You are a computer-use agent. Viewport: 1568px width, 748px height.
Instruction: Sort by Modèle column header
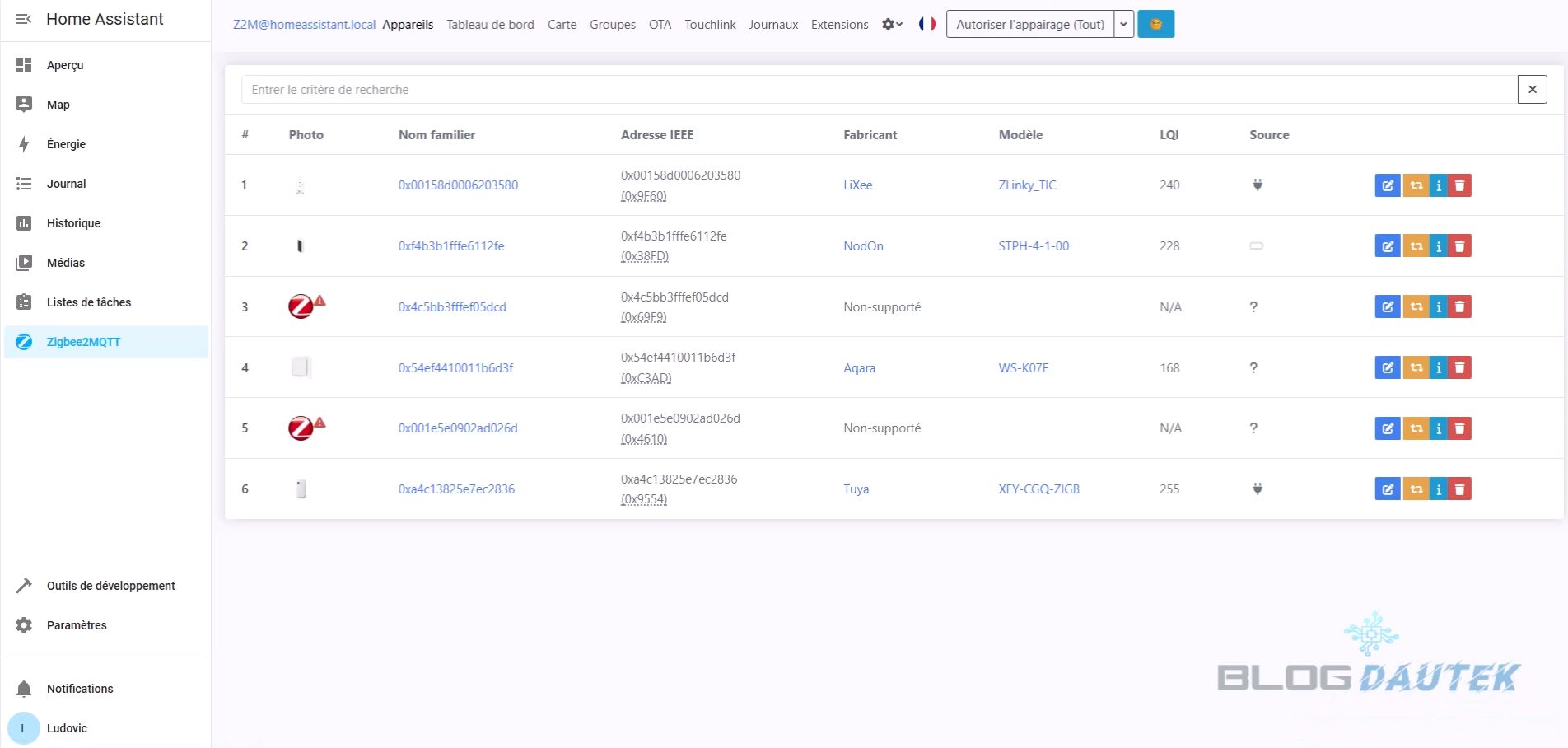[x=1020, y=135]
